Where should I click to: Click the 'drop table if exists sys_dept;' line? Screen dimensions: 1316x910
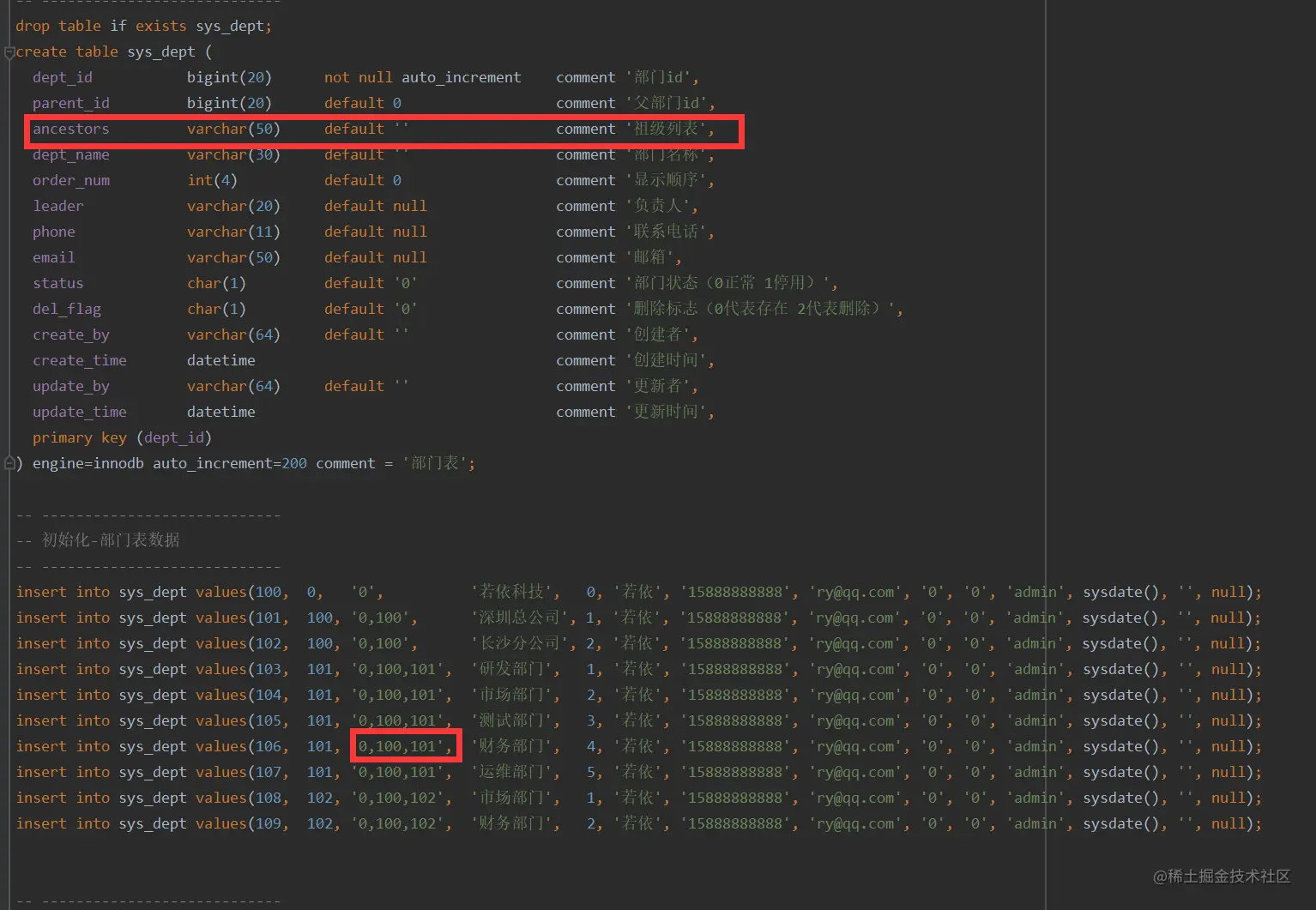[x=143, y=26]
